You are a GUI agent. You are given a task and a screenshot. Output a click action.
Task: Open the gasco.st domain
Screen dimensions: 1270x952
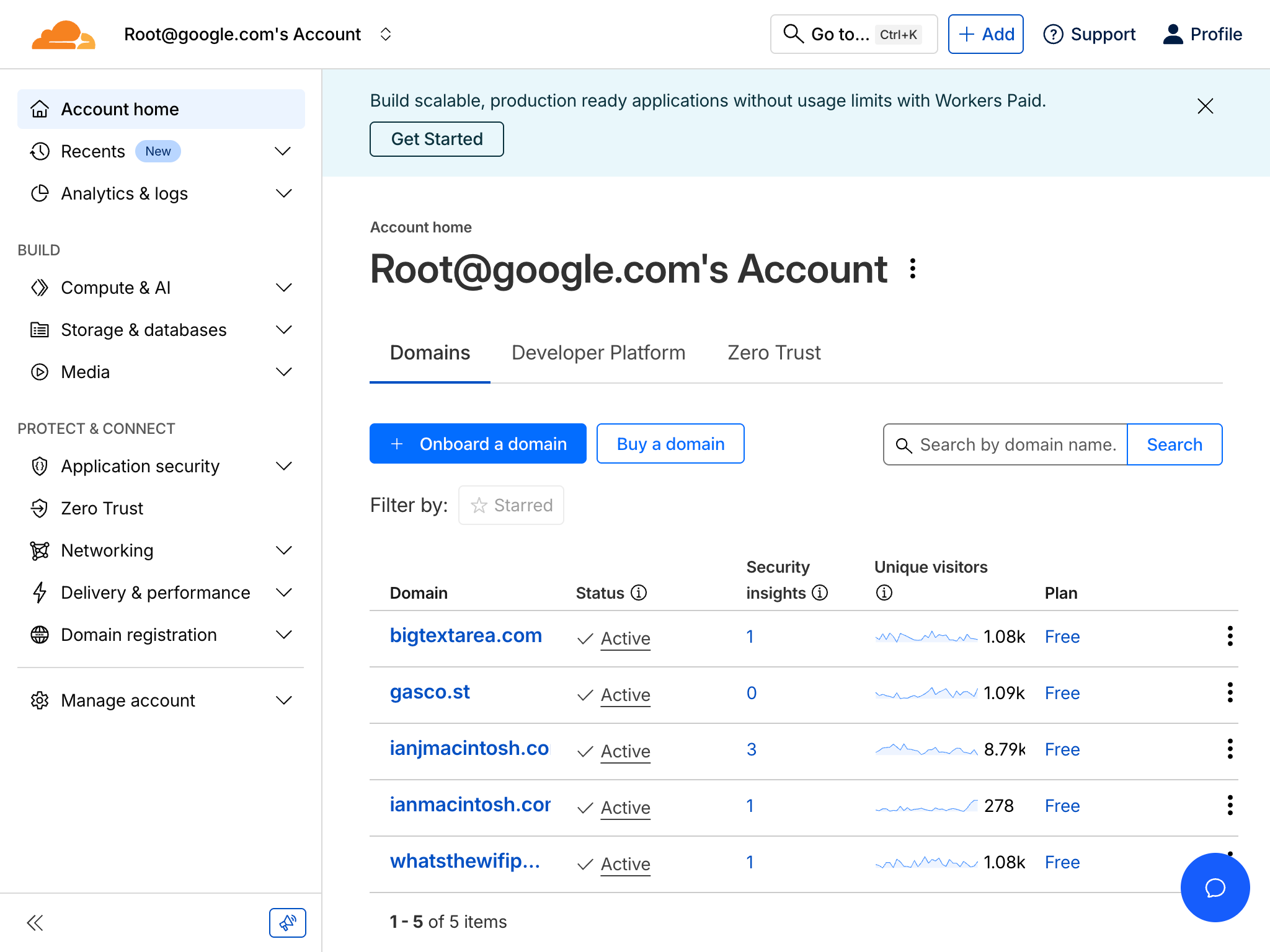[430, 692]
